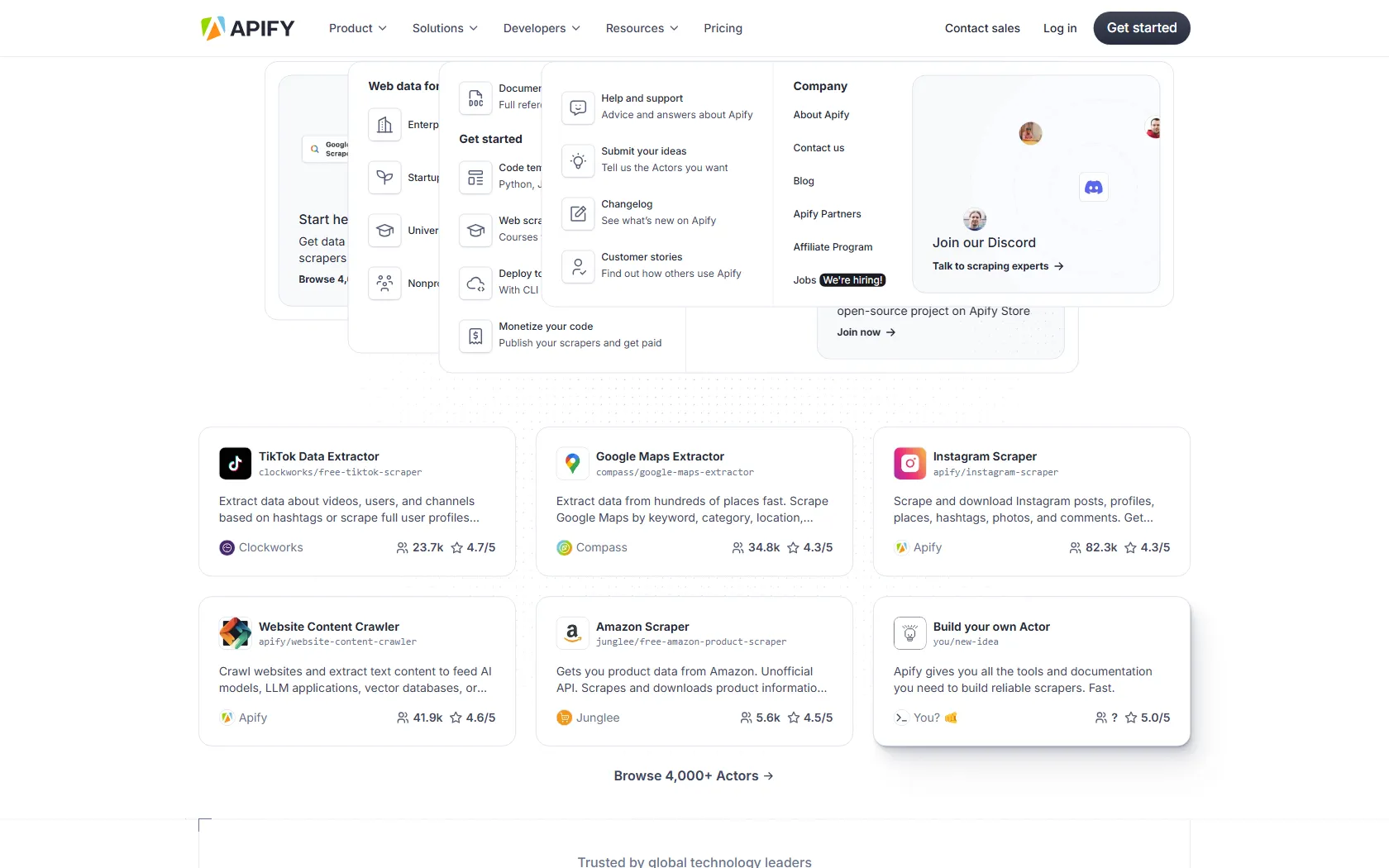This screenshot has width=1389, height=868.
Task: Click the Enterprise building icon
Action: pyautogui.click(x=384, y=124)
